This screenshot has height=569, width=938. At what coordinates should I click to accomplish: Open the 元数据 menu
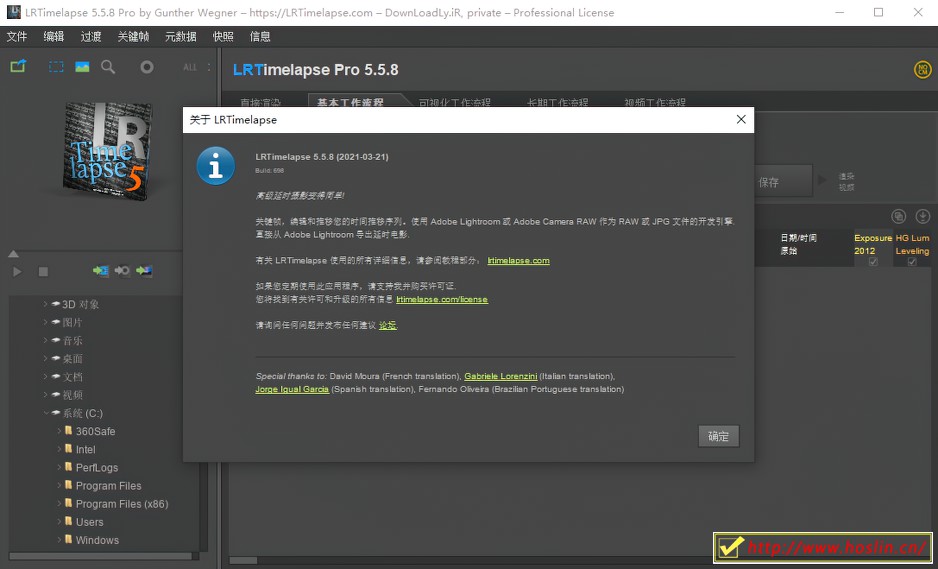pyautogui.click(x=181, y=36)
